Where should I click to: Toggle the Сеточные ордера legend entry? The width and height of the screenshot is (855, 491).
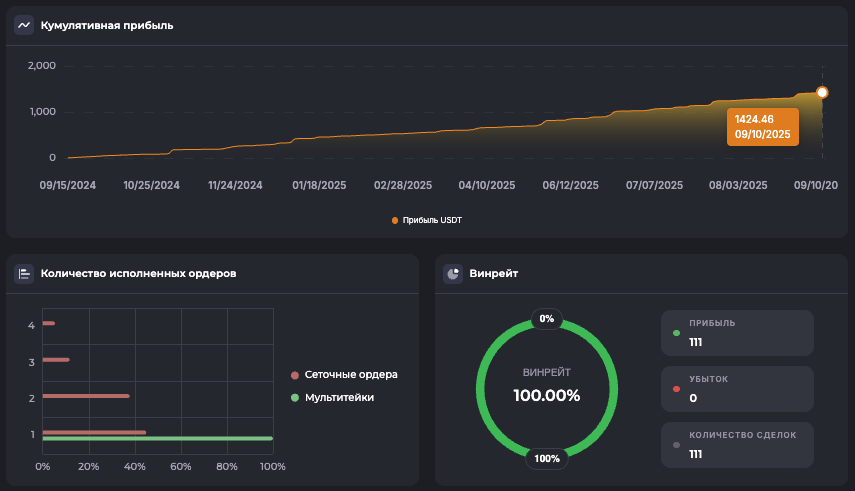[x=343, y=375]
